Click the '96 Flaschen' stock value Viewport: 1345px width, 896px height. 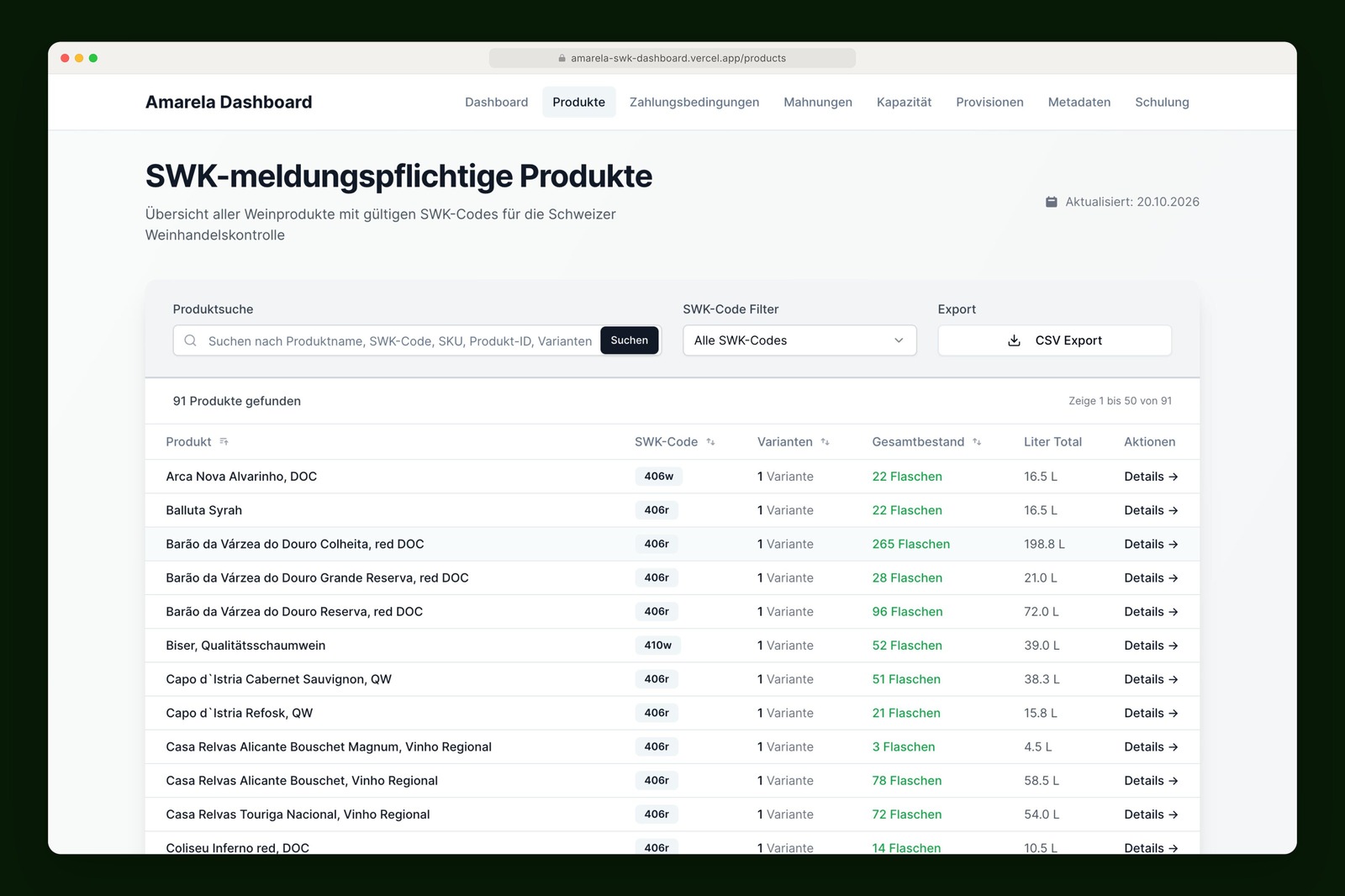(x=908, y=612)
